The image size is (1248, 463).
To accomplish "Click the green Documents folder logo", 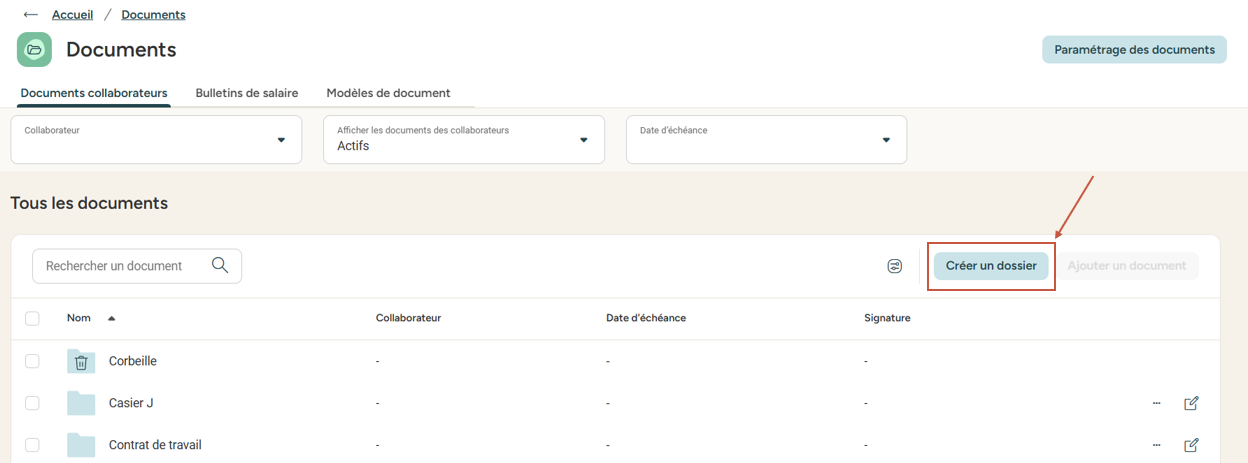I will [x=35, y=50].
